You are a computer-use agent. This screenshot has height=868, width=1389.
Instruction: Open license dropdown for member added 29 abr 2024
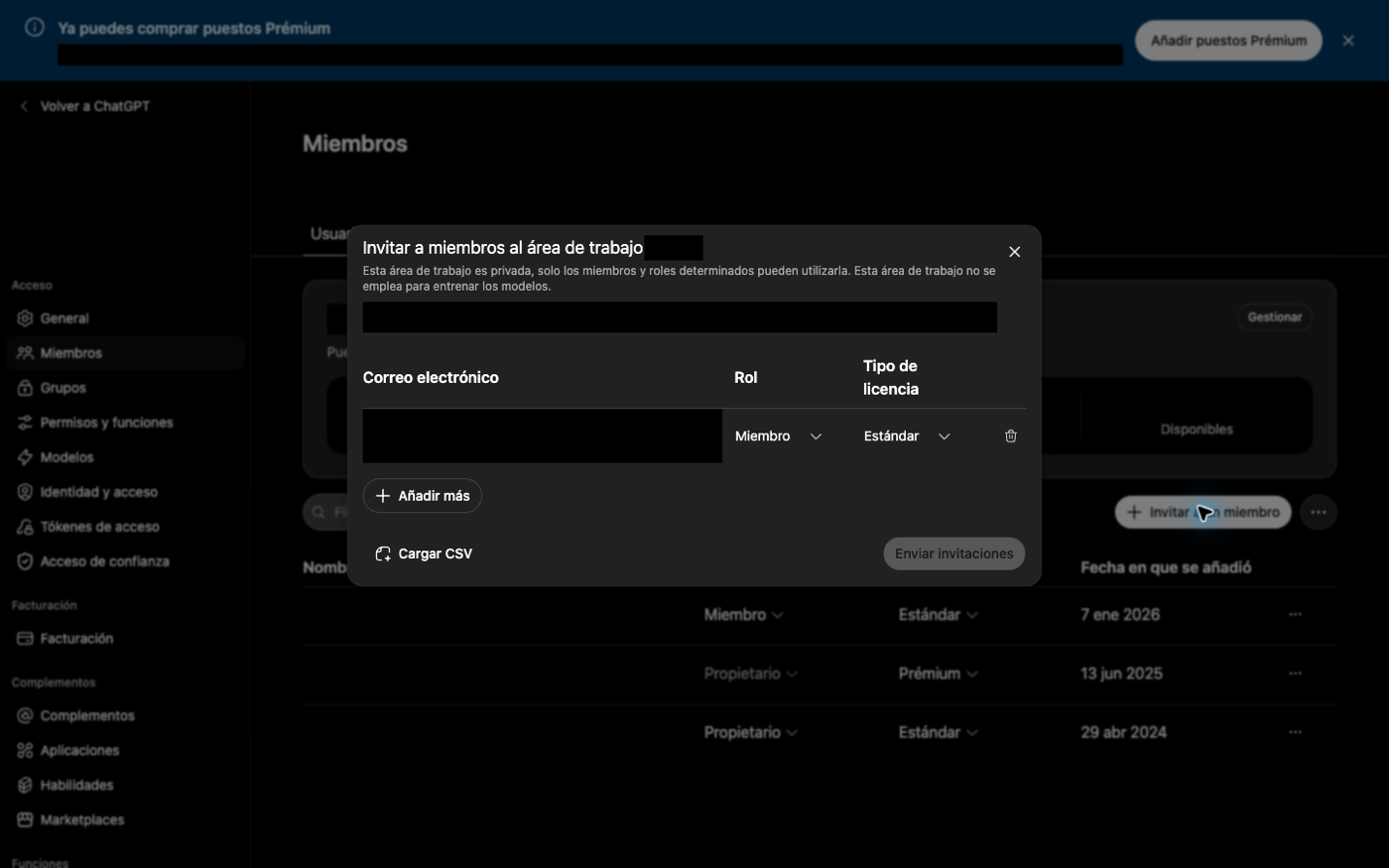(938, 732)
